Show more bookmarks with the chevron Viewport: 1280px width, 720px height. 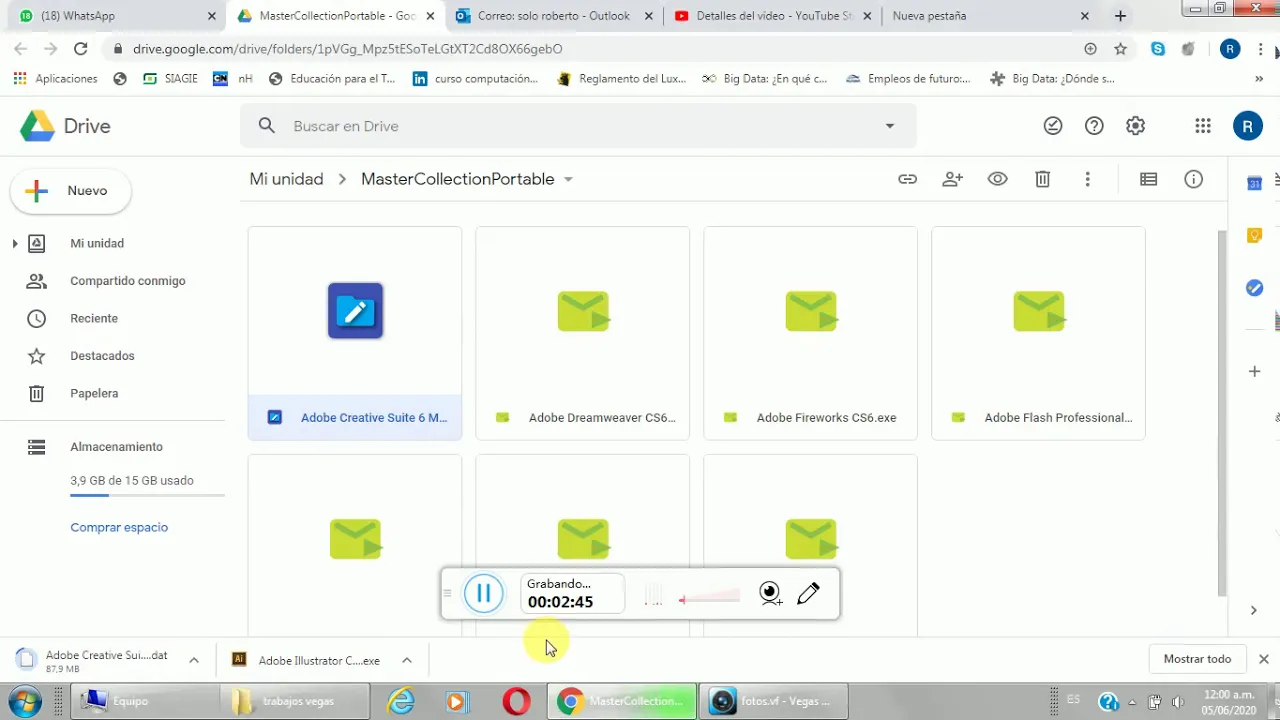(1259, 79)
